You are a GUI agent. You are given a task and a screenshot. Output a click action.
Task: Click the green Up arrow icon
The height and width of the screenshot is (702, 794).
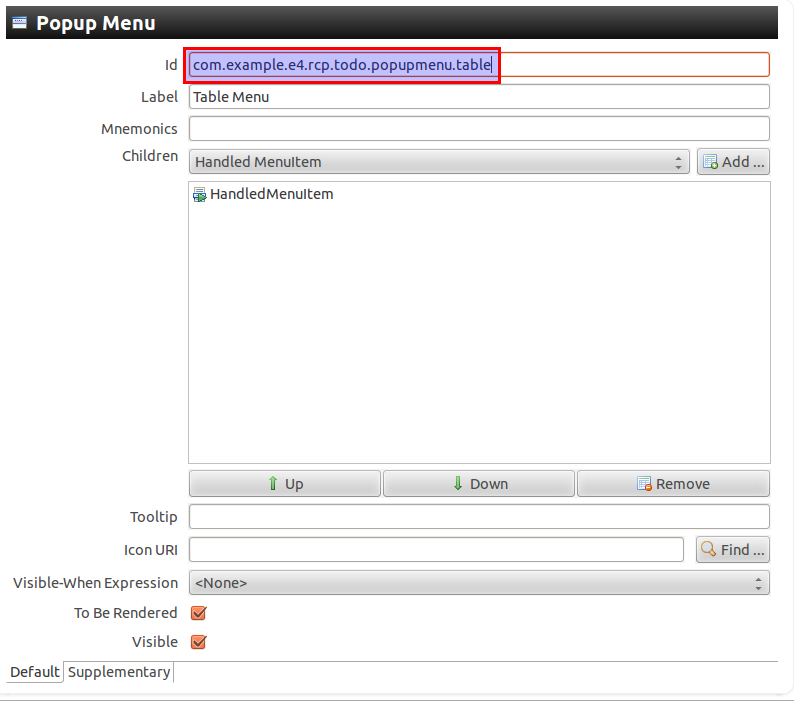pos(273,484)
